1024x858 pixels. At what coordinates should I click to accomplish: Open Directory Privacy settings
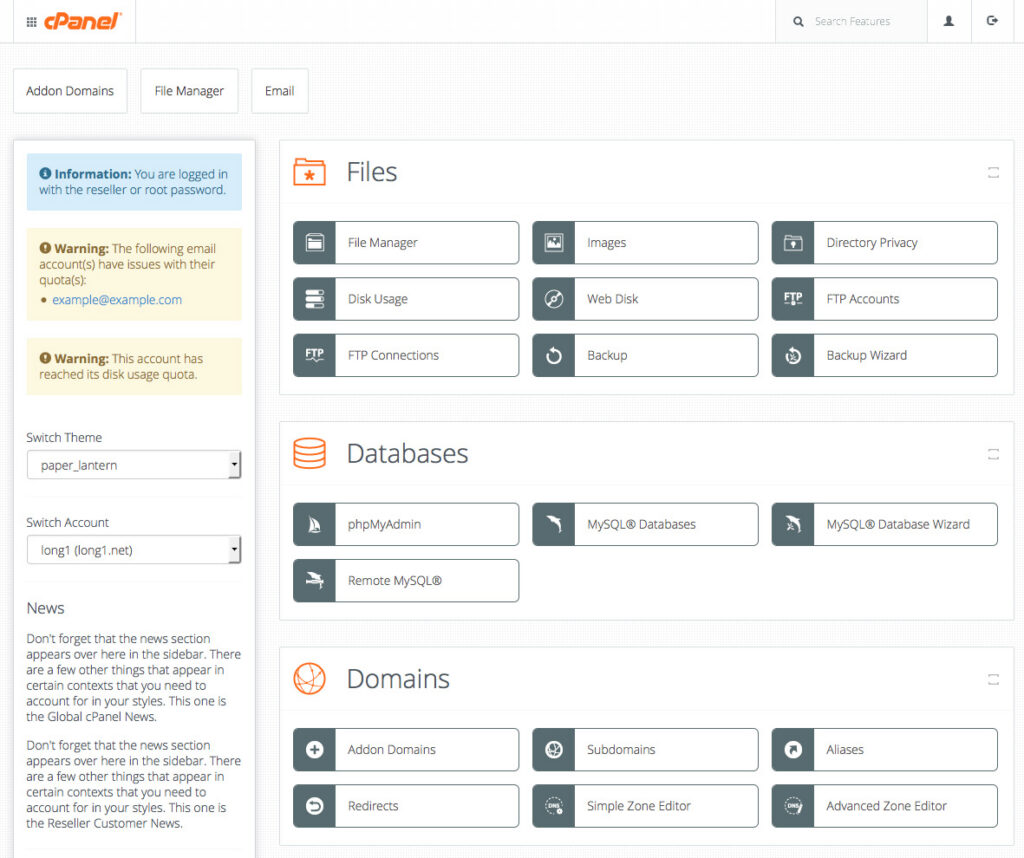(x=884, y=242)
